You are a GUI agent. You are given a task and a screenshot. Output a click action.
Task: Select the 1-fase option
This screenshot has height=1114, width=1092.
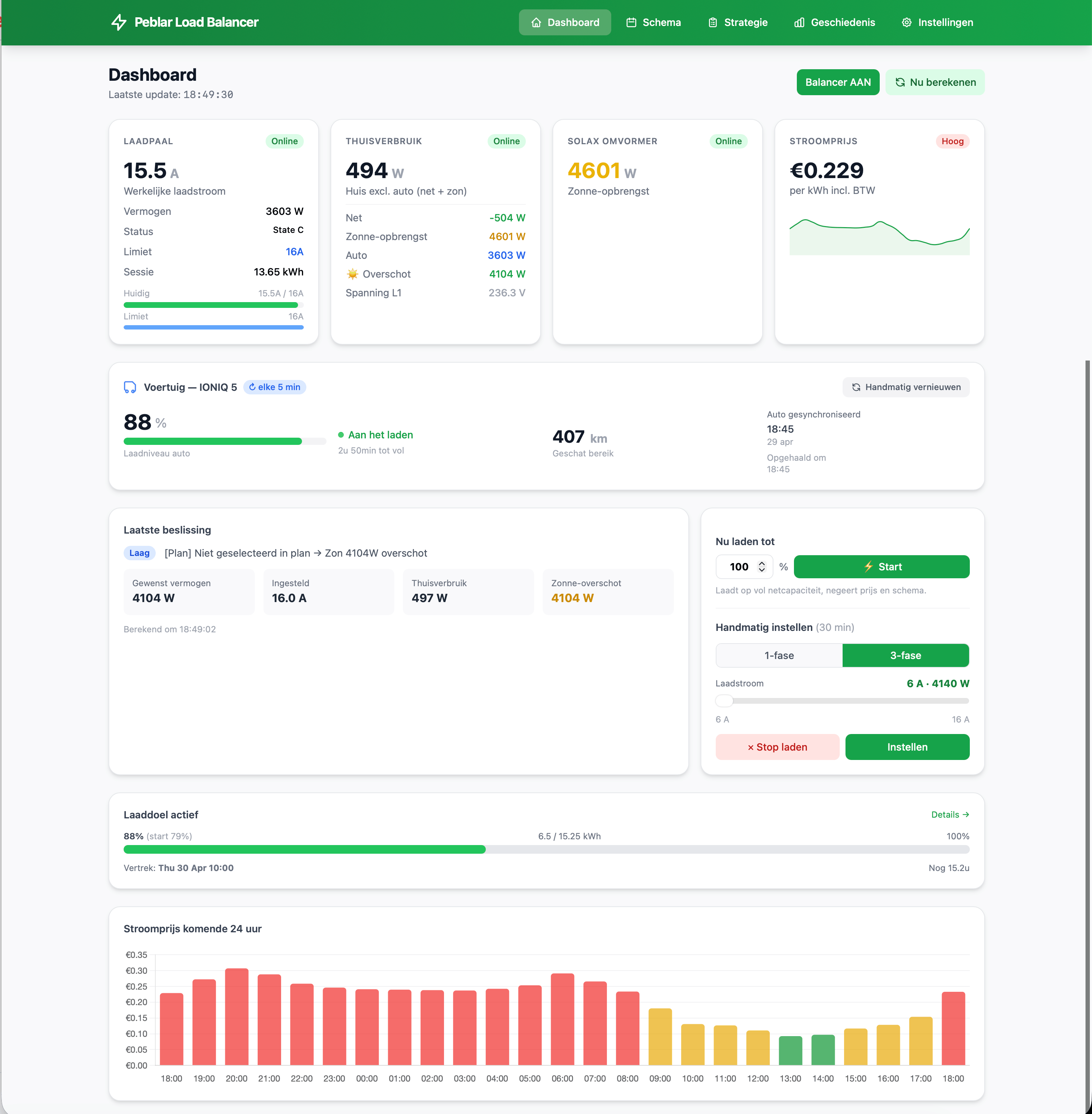[779, 656]
